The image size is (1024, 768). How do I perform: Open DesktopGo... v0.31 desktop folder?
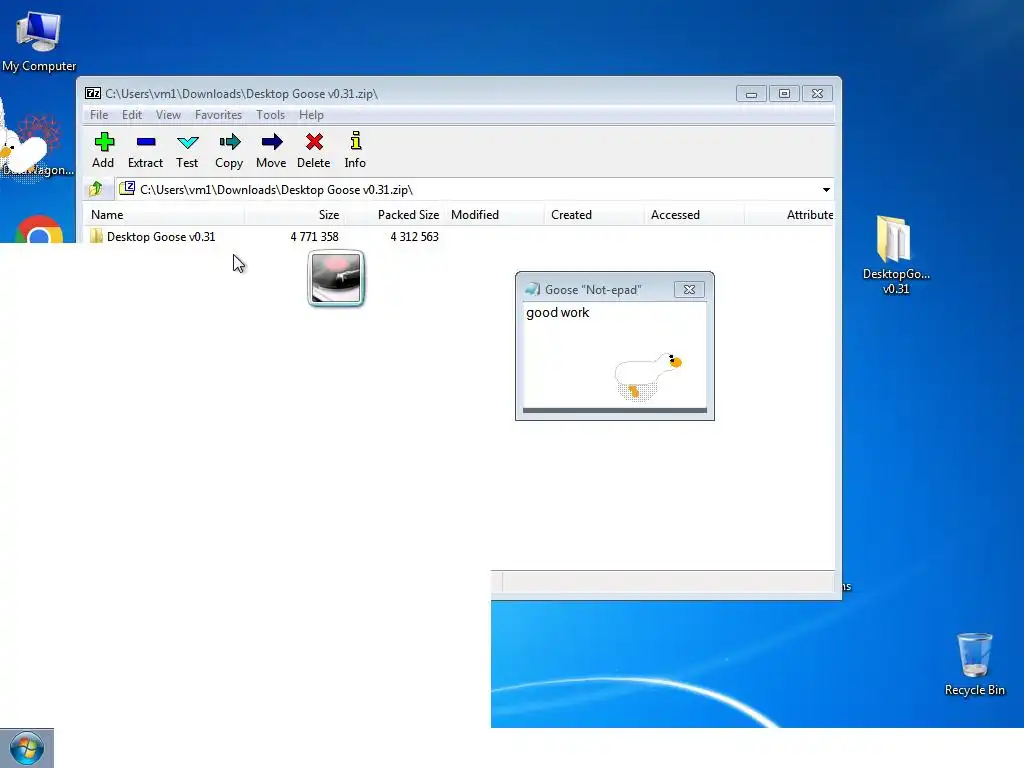(x=895, y=255)
